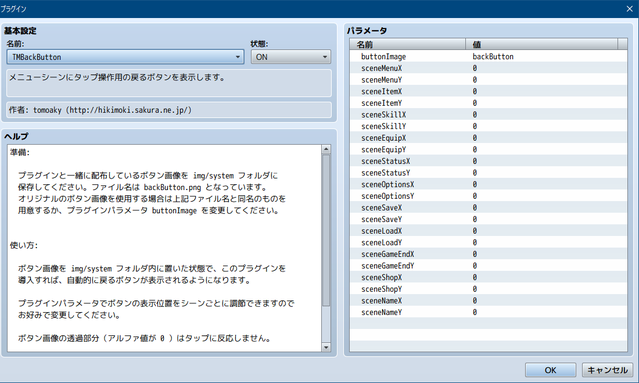Click the help scrollbar up arrow
Viewport: 639px width, 383px height.
pyautogui.click(x=326, y=149)
